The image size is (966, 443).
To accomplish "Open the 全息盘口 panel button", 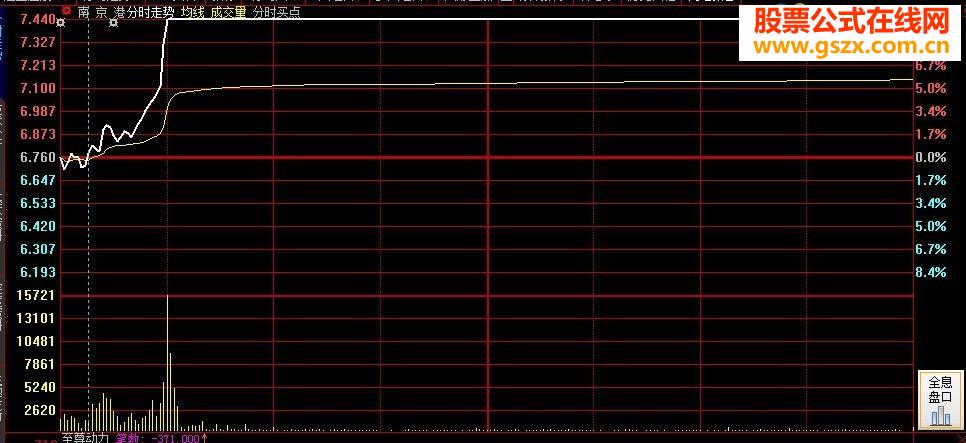I will [x=940, y=400].
